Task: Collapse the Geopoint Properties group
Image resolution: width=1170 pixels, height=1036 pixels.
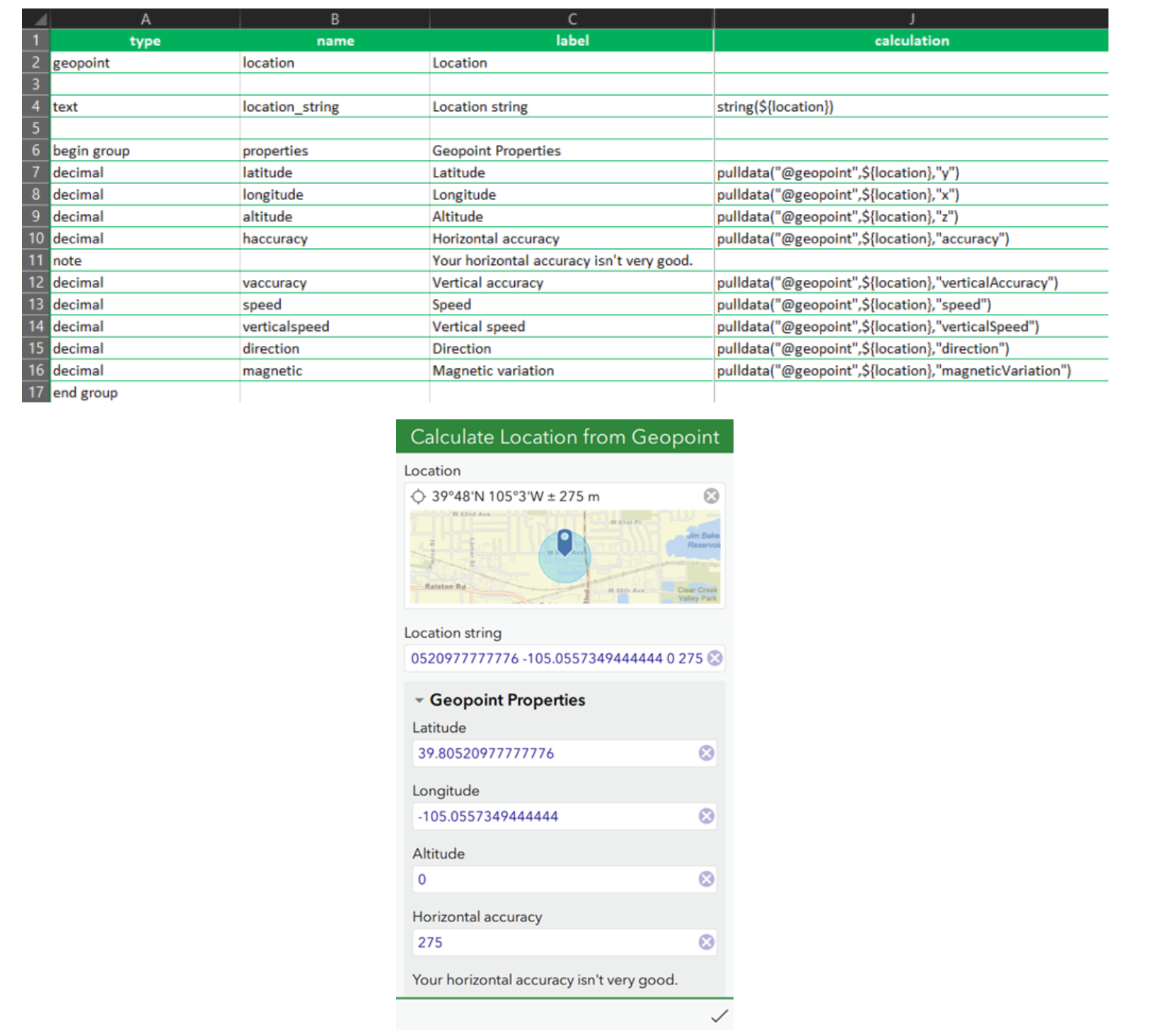Action: pos(419,699)
